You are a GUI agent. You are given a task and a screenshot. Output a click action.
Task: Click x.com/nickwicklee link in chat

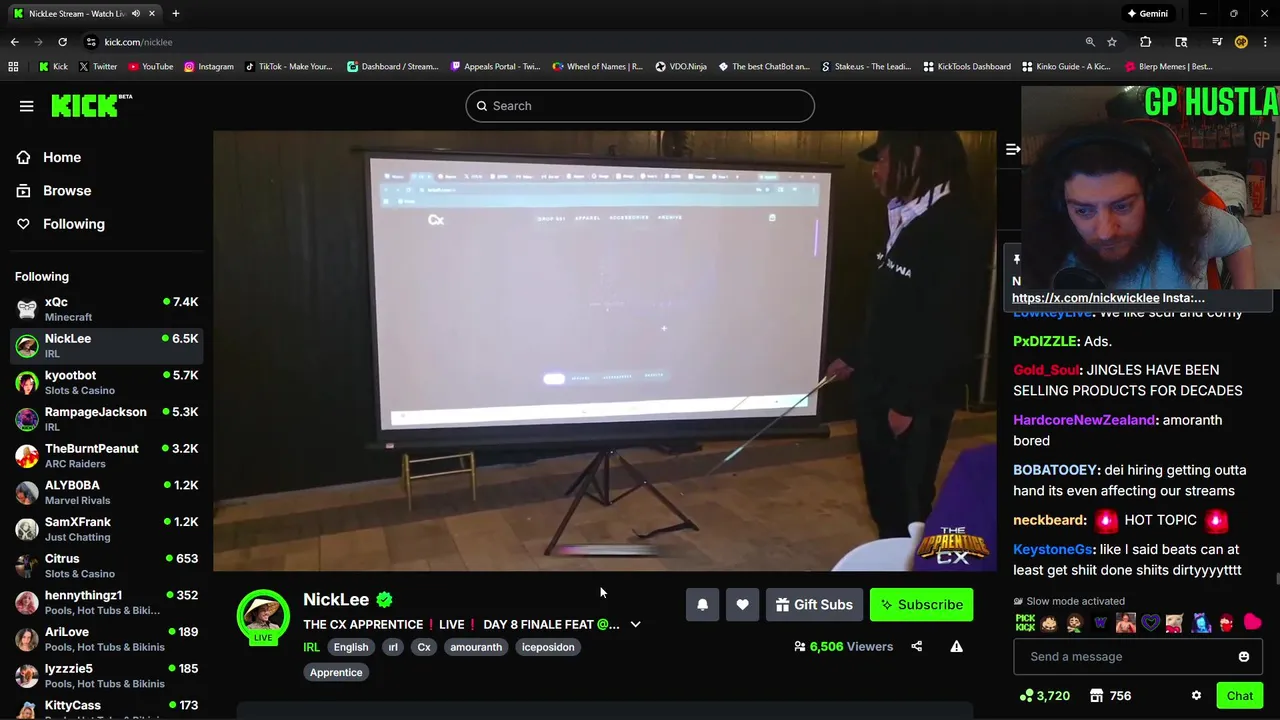(1085, 298)
